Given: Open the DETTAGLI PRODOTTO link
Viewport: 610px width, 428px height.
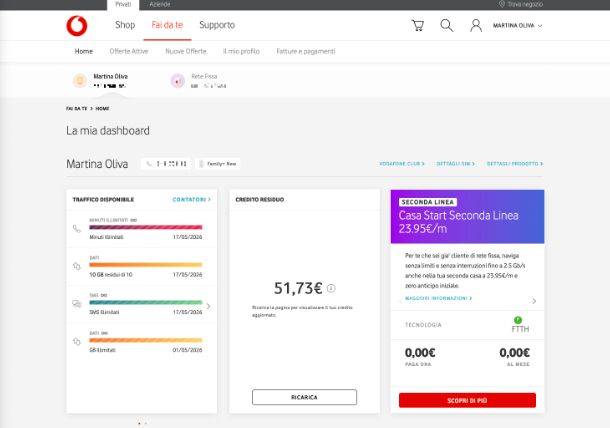Looking at the screenshot, I should click(515, 164).
